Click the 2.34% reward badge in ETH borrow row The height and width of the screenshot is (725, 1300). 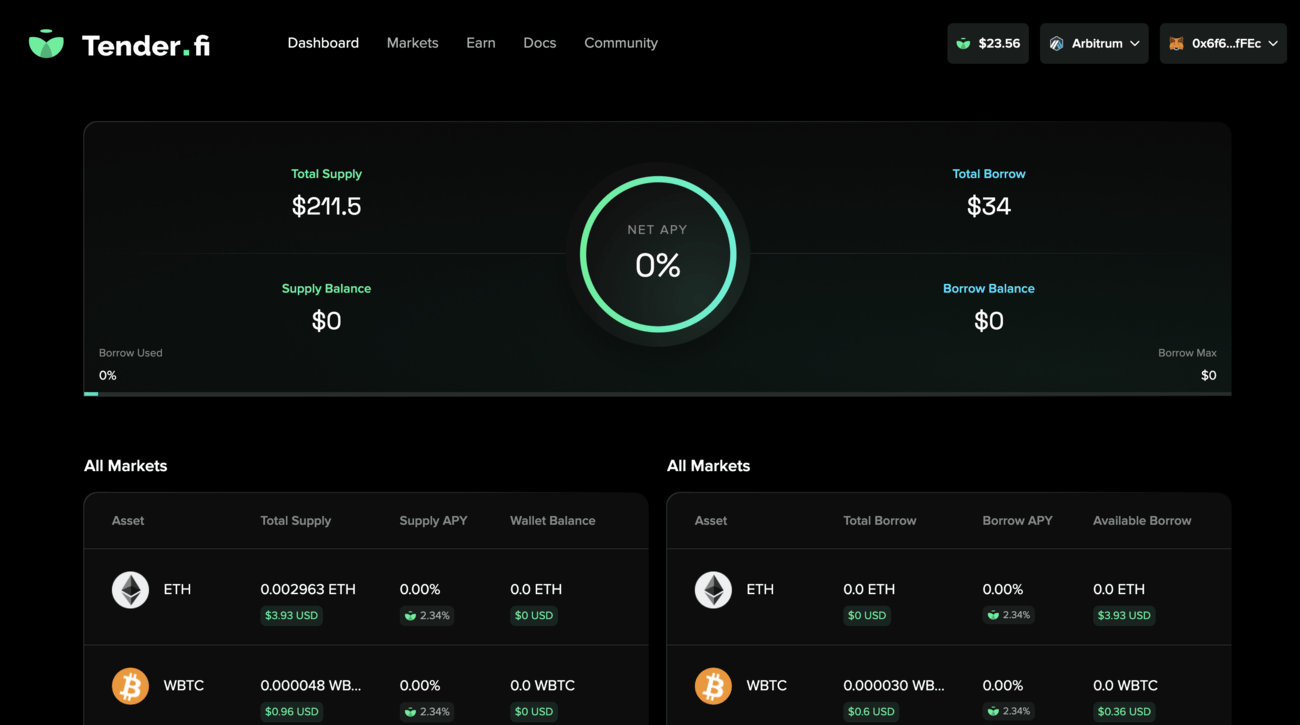click(x=1010, y=616)
